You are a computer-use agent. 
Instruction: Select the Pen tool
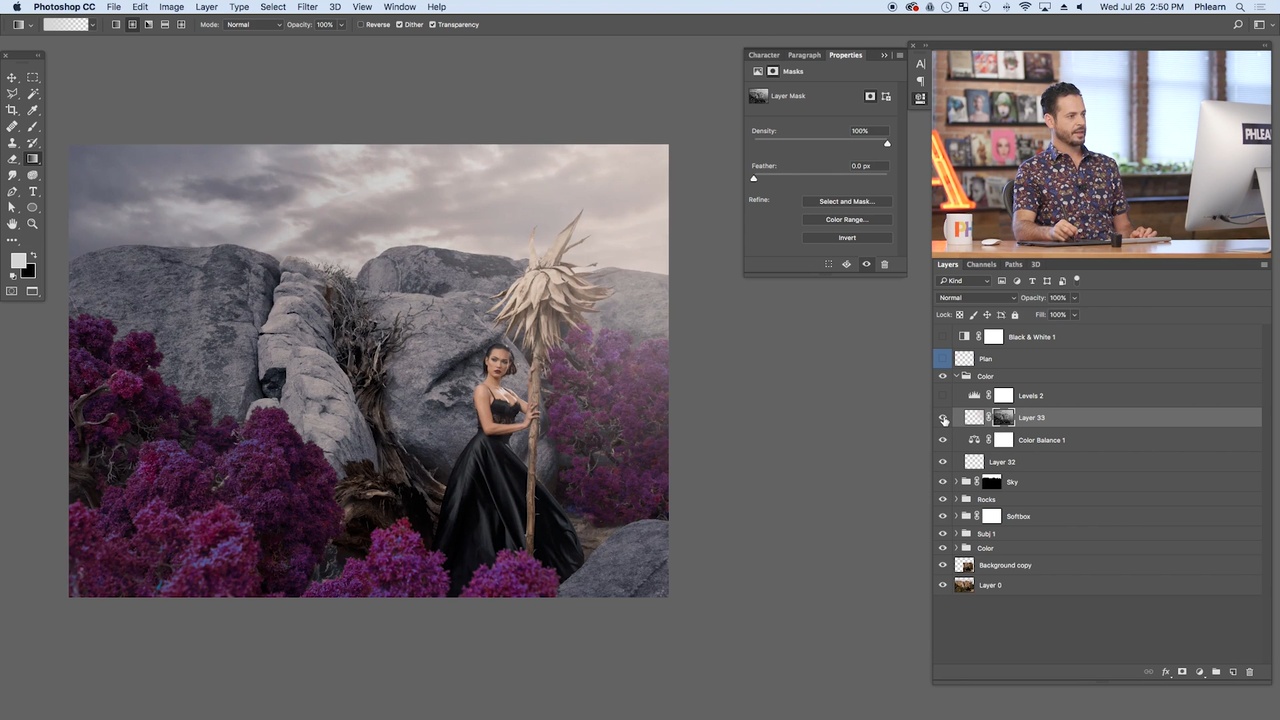point(12,191)
